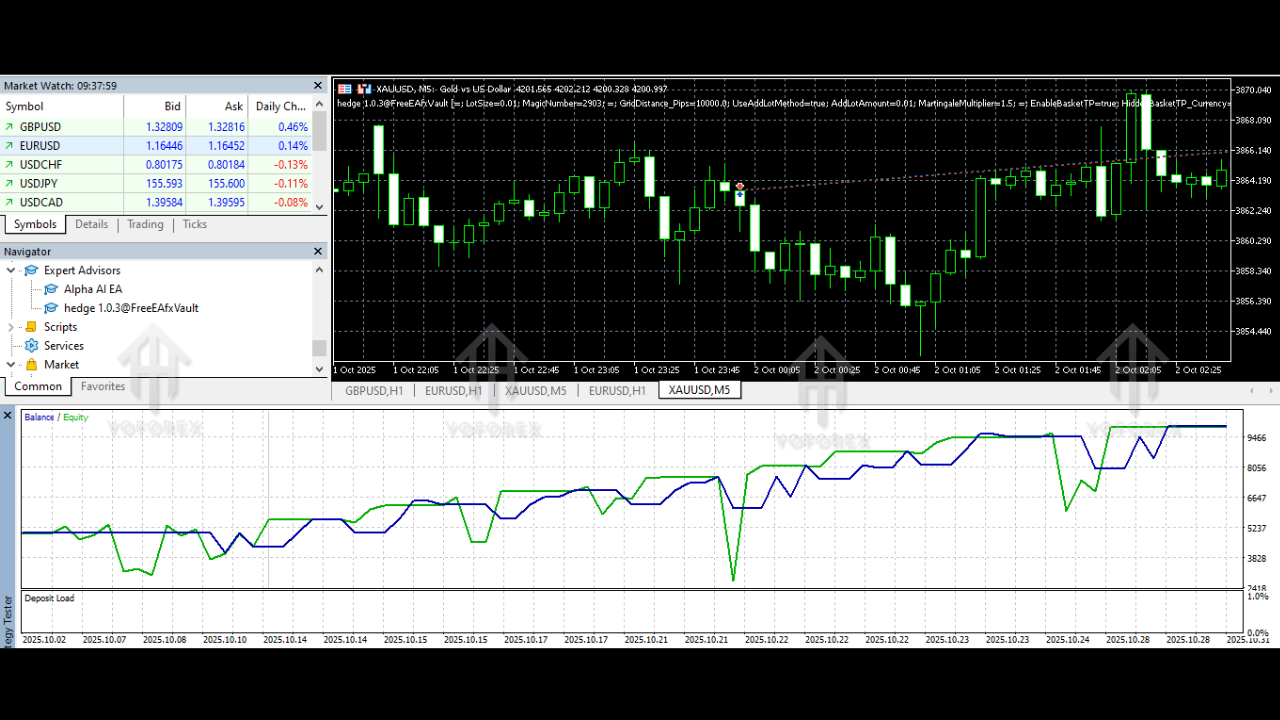
Task: Click the attached EA icon on the candlestick chart
Action: click(x=739, y=187)
